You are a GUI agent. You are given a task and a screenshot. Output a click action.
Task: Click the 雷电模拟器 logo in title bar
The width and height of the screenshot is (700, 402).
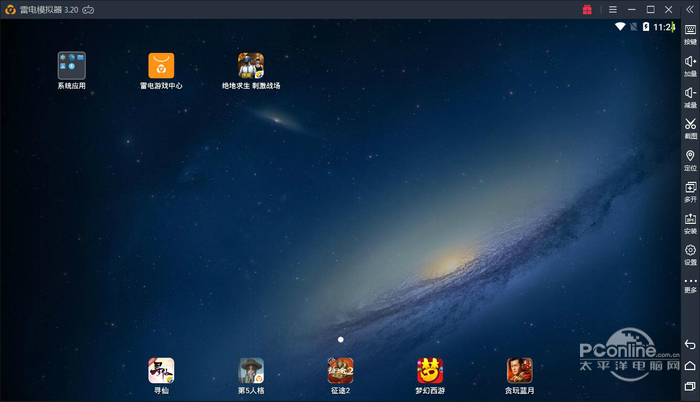(10, 9)
